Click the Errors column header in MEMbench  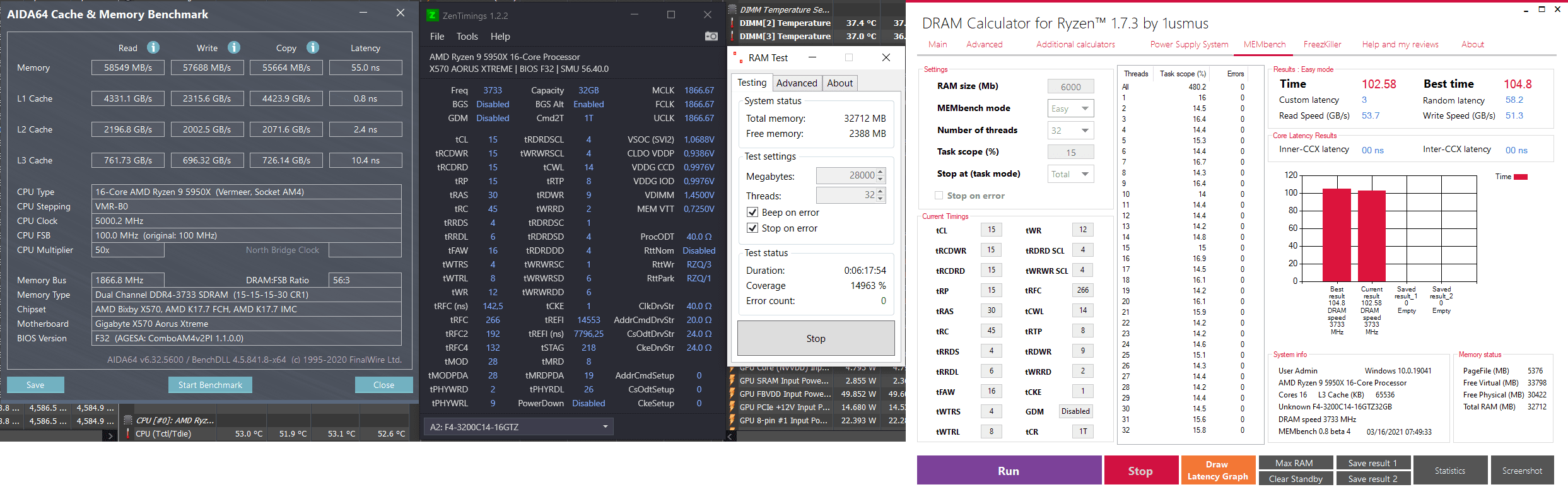1236,74
